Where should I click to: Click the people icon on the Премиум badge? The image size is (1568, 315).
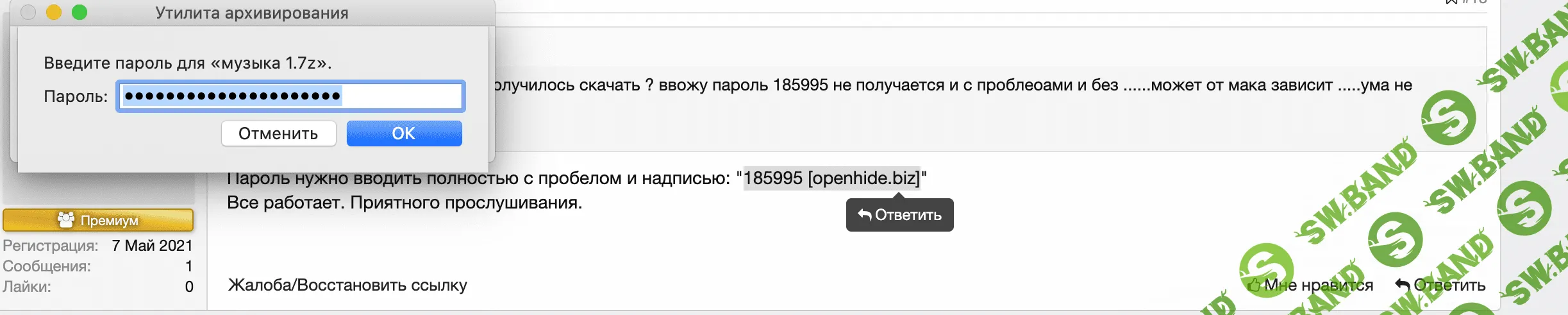tap(66, 220)
